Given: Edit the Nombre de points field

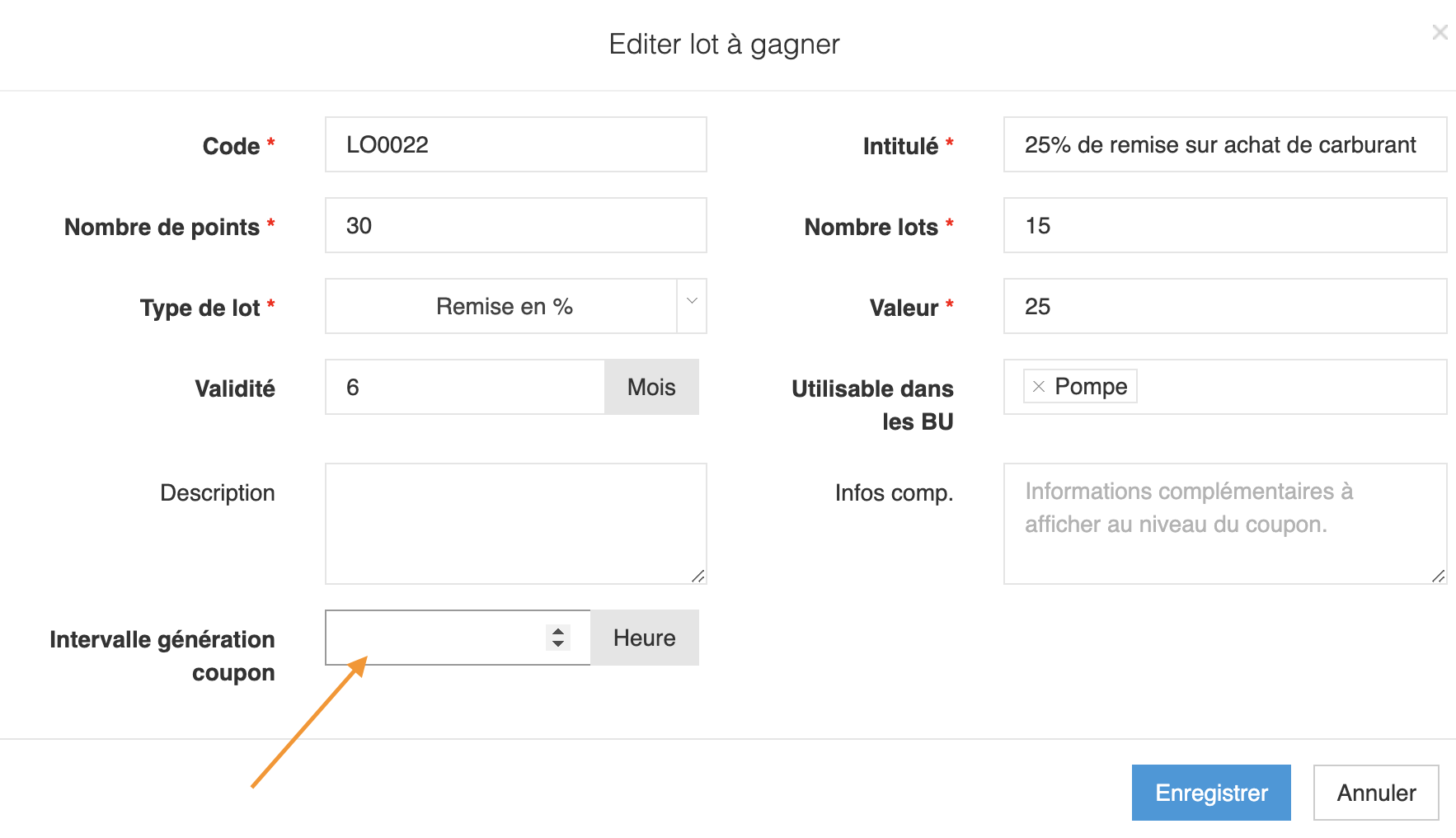Looking at the screenshot, I should click(515, 225).
